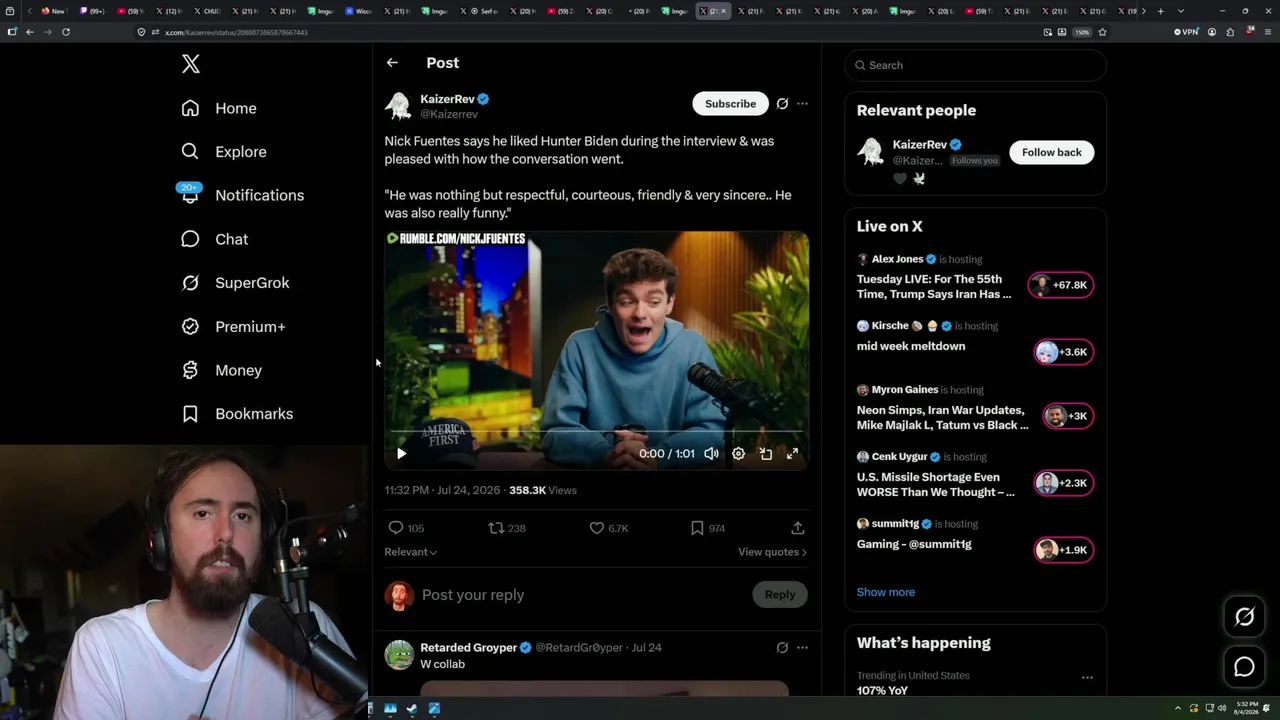Go to the X home logo

point(191,65)
